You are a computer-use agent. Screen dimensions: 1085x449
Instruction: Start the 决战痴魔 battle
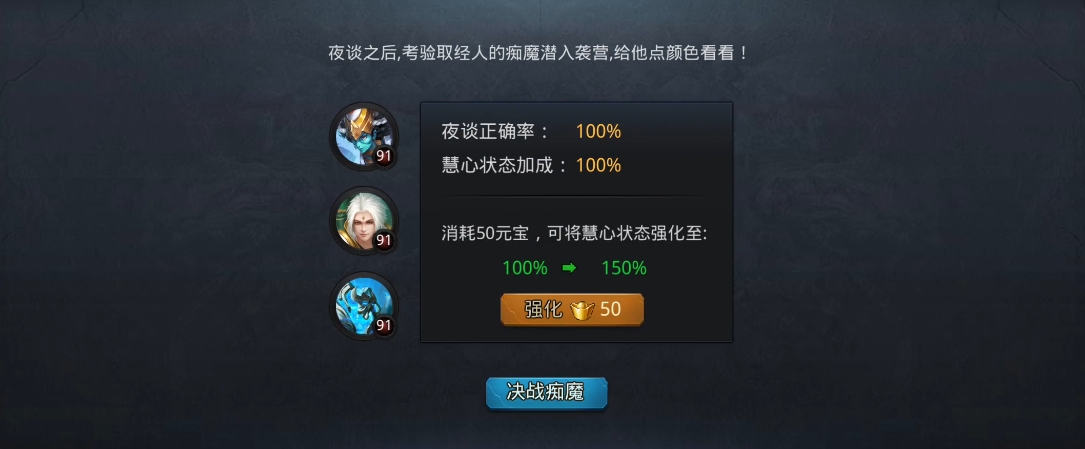[546, 392]
